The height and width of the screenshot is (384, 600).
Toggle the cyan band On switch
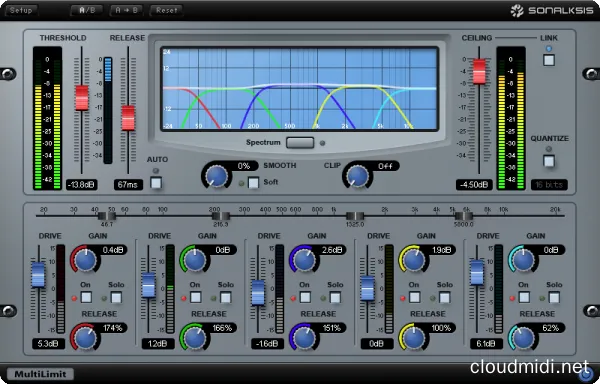[x=524, y=298]
